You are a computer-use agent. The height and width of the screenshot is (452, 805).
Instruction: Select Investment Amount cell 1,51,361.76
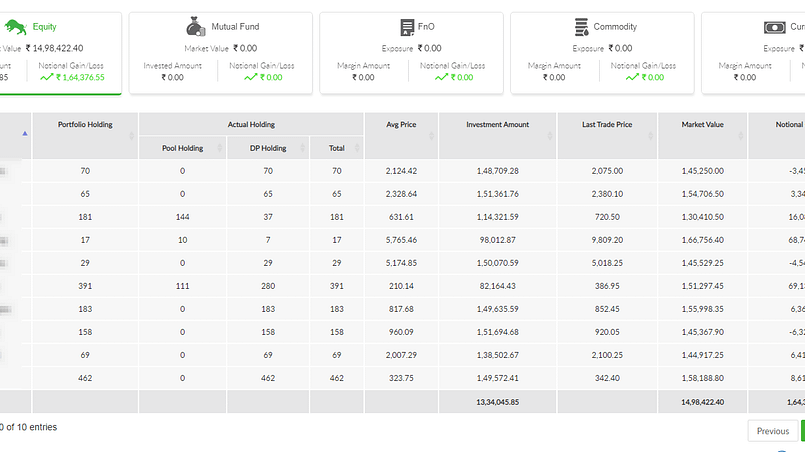(x=497, y=194)
